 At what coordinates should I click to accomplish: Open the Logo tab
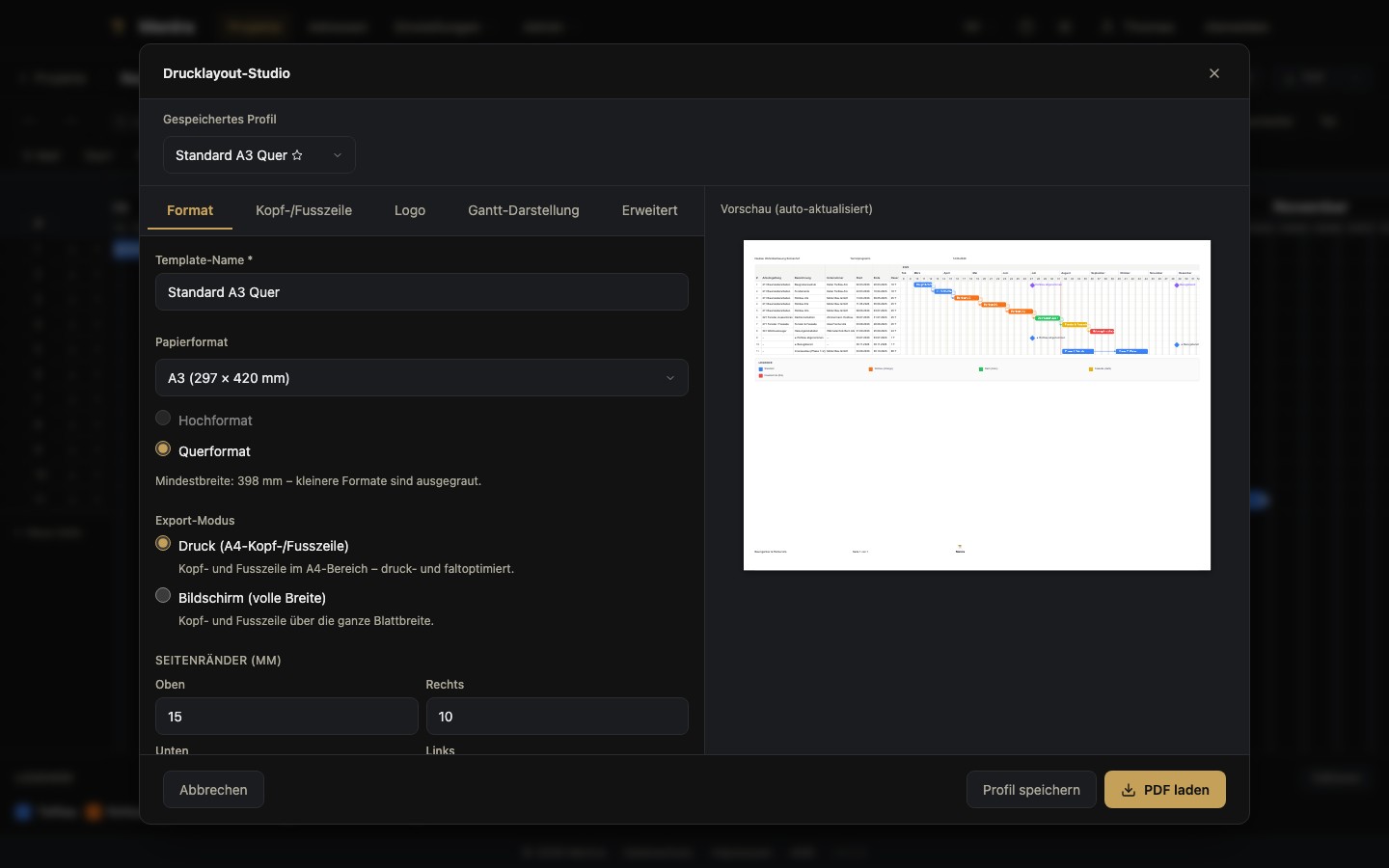tap(410, 210)
